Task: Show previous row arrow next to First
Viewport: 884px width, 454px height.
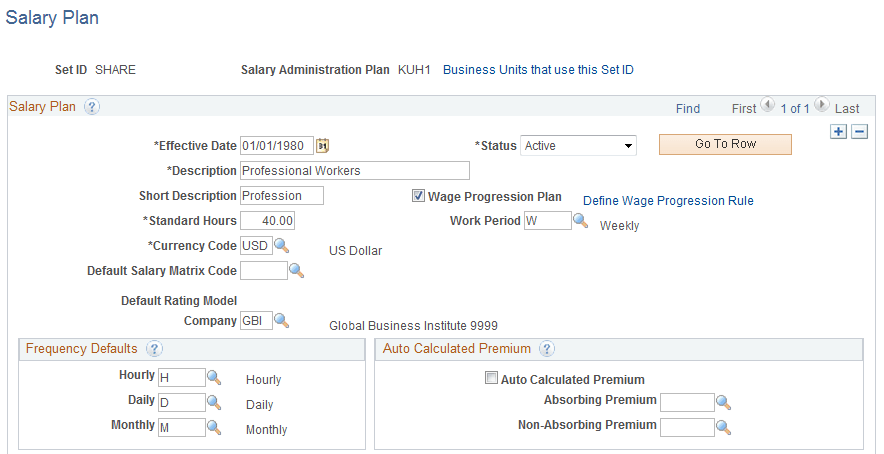Action: [x=767, y=104]
